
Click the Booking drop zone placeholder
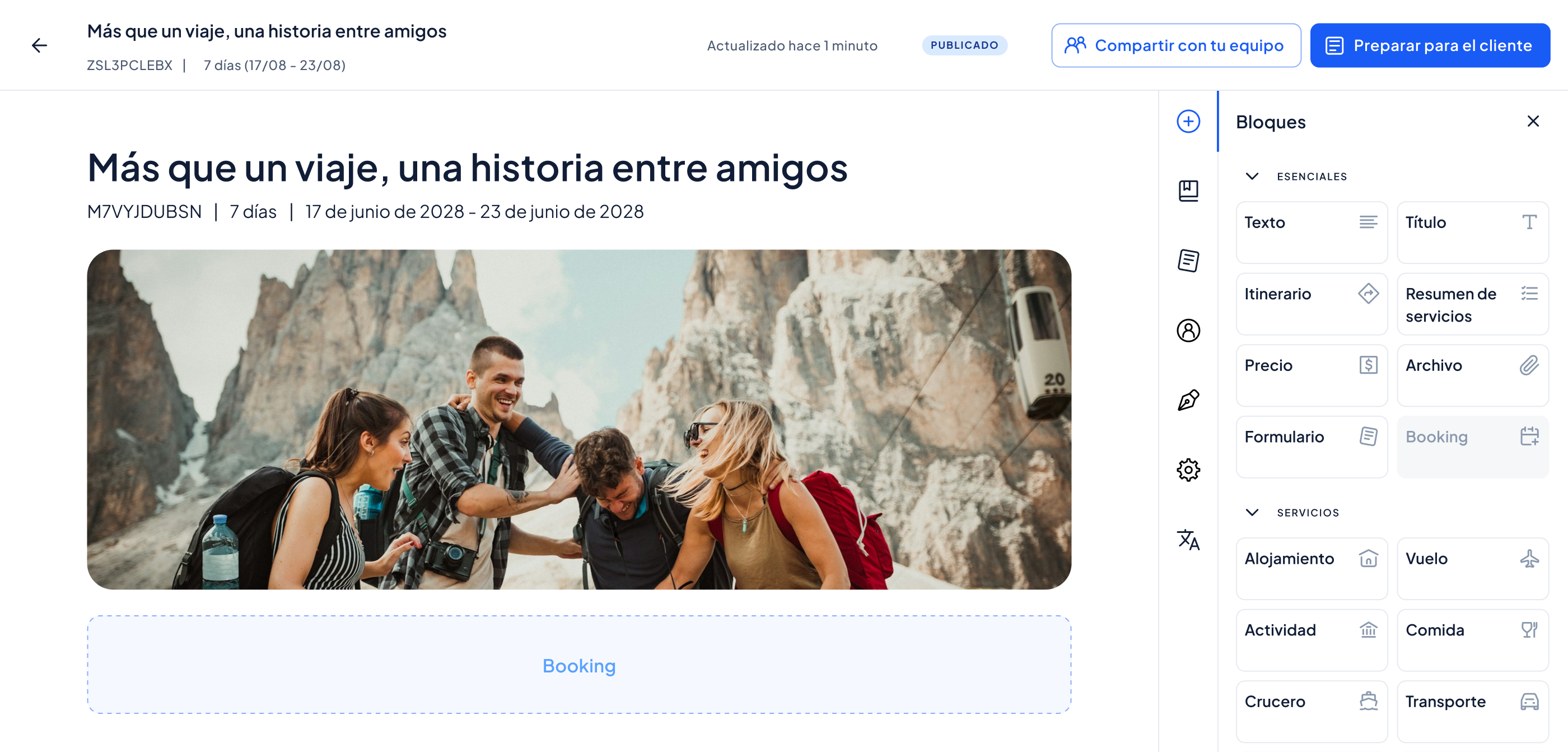point(579,665)
